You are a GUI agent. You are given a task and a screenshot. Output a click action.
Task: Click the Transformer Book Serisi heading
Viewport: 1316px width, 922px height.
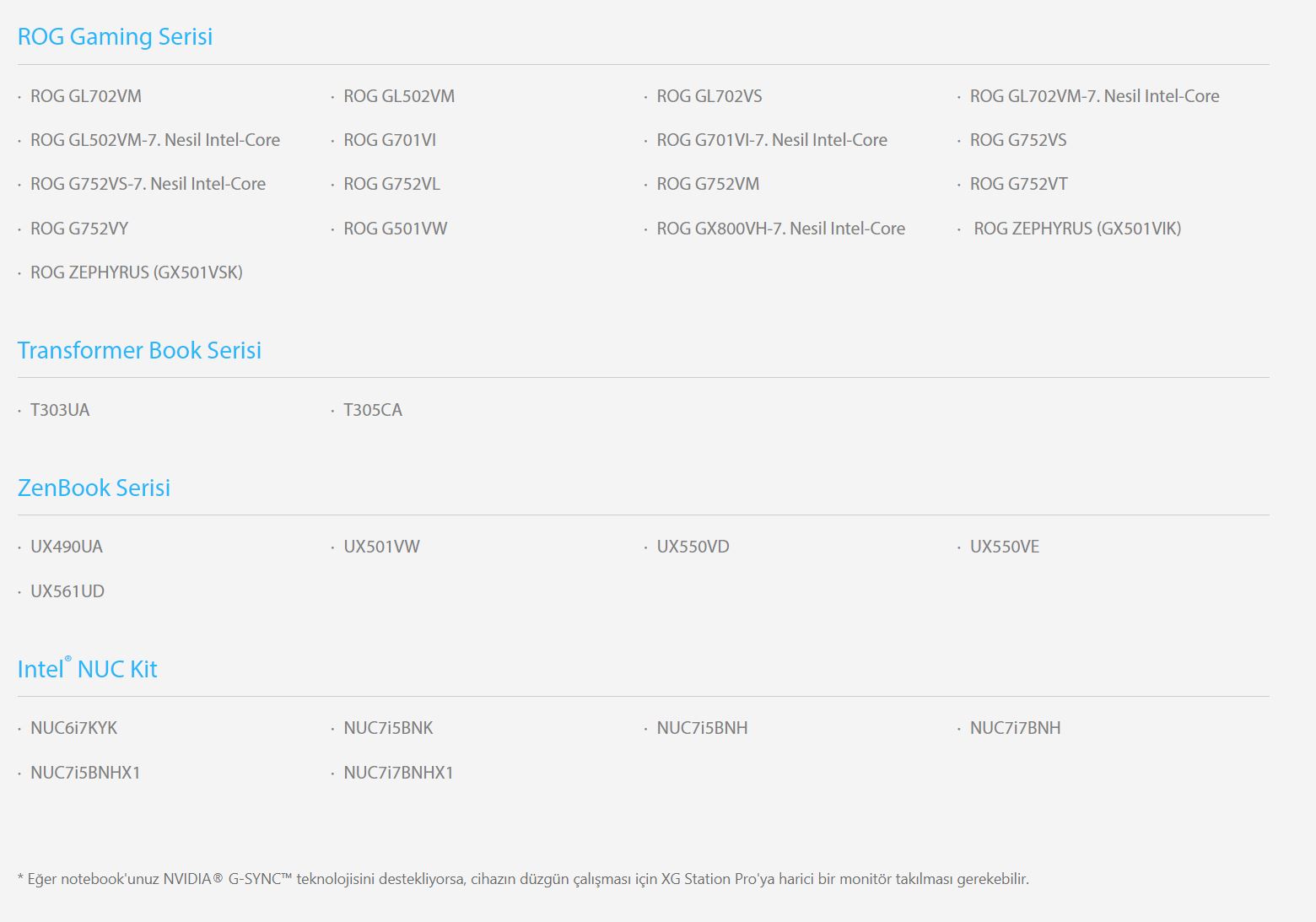pyautogui.click(x=139, y=350)
